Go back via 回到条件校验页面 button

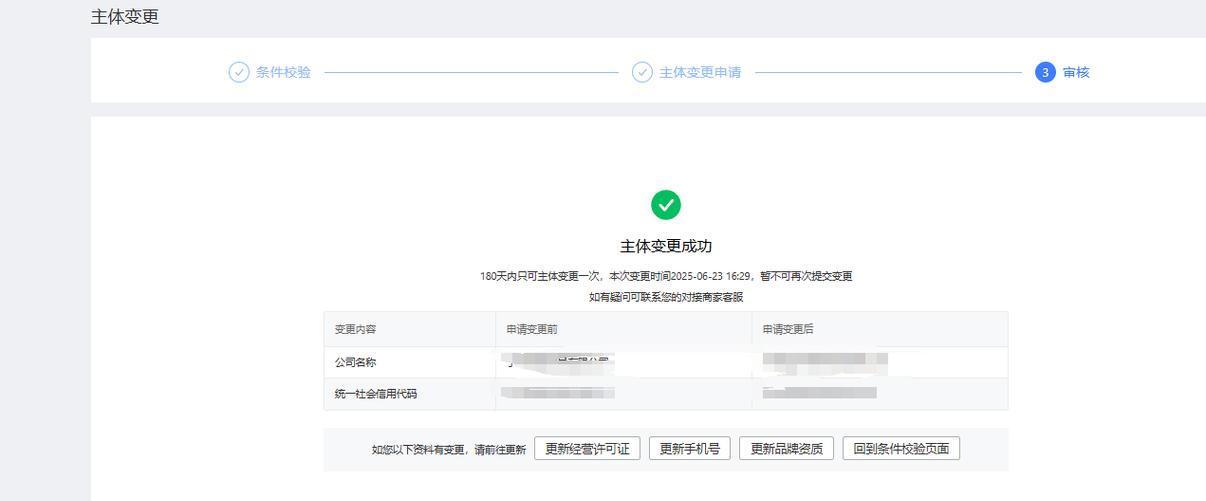pos(901,449)
